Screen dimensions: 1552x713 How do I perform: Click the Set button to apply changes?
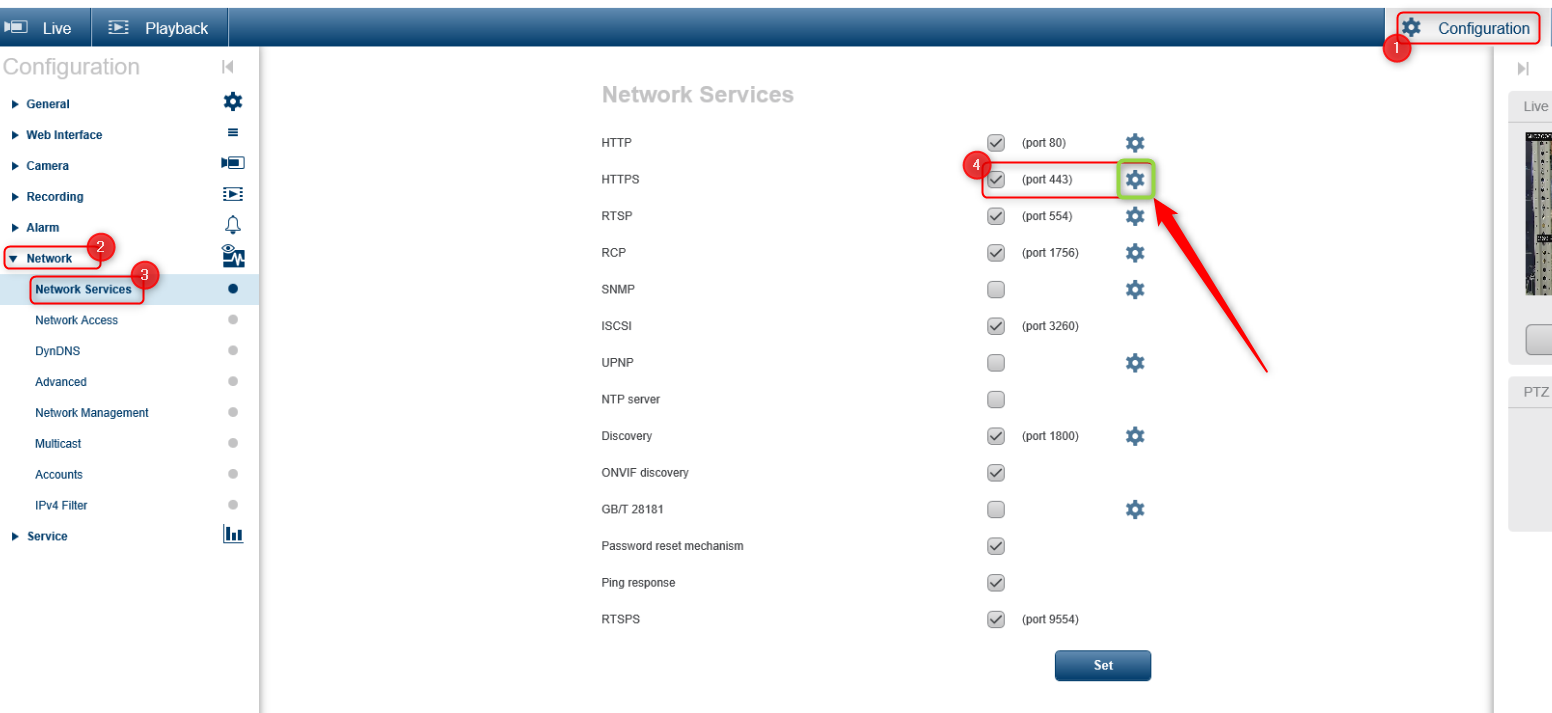(1102, 665)
